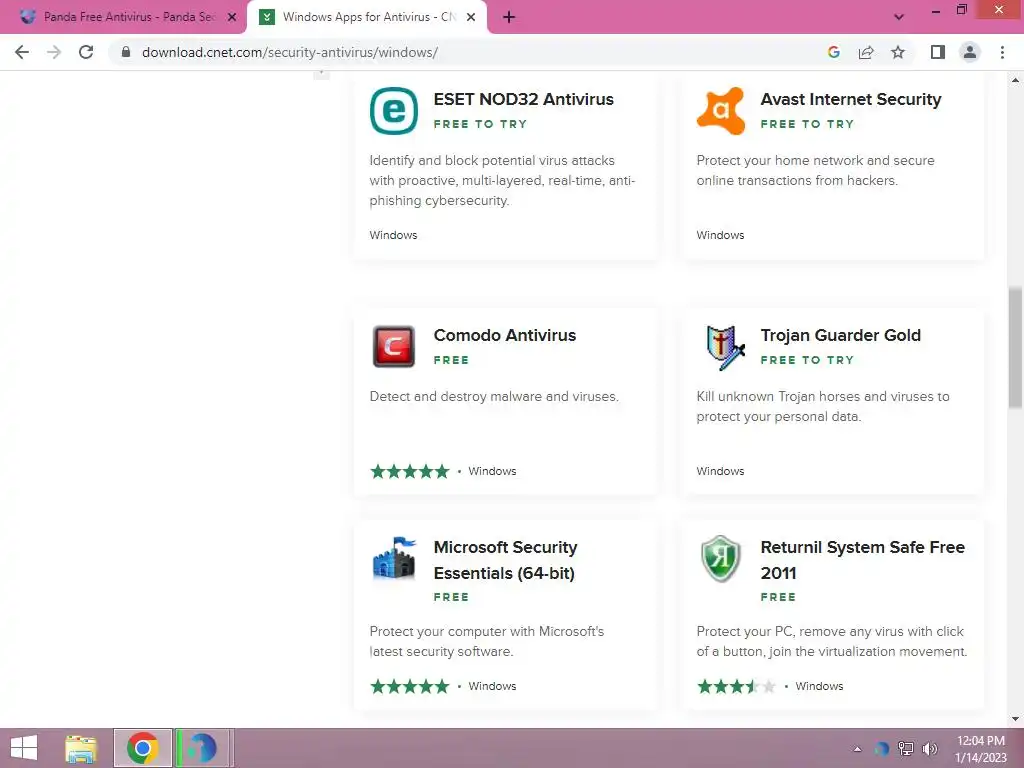Viewport: 1024px width, 768px height.
Task: Bookmark this page with the star icon
Action: pos(898,52)
